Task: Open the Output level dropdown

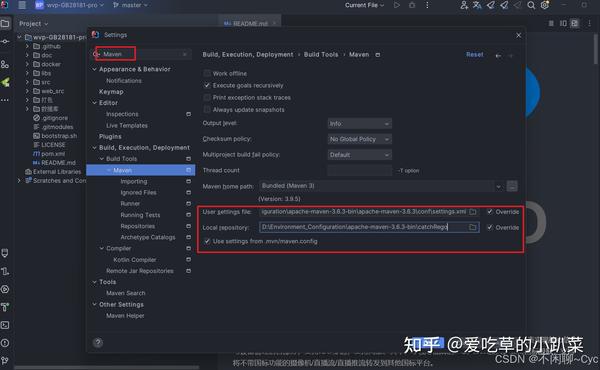Action: [x=359, y=124]
